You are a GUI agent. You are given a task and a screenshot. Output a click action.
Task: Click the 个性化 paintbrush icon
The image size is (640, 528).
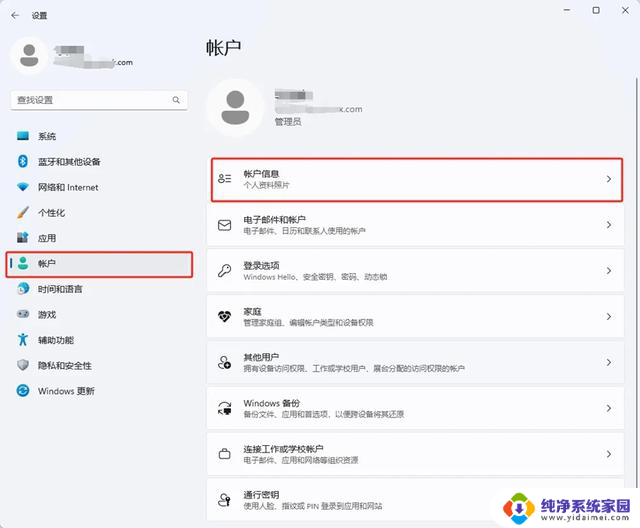23,212
